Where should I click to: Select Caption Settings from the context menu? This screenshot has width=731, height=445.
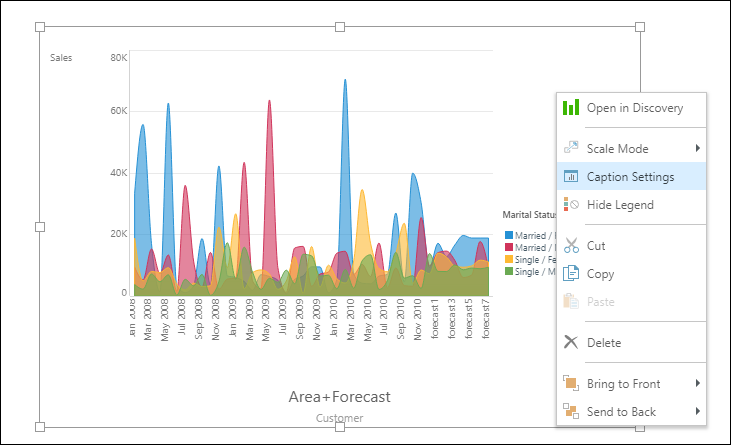(630, 177)
